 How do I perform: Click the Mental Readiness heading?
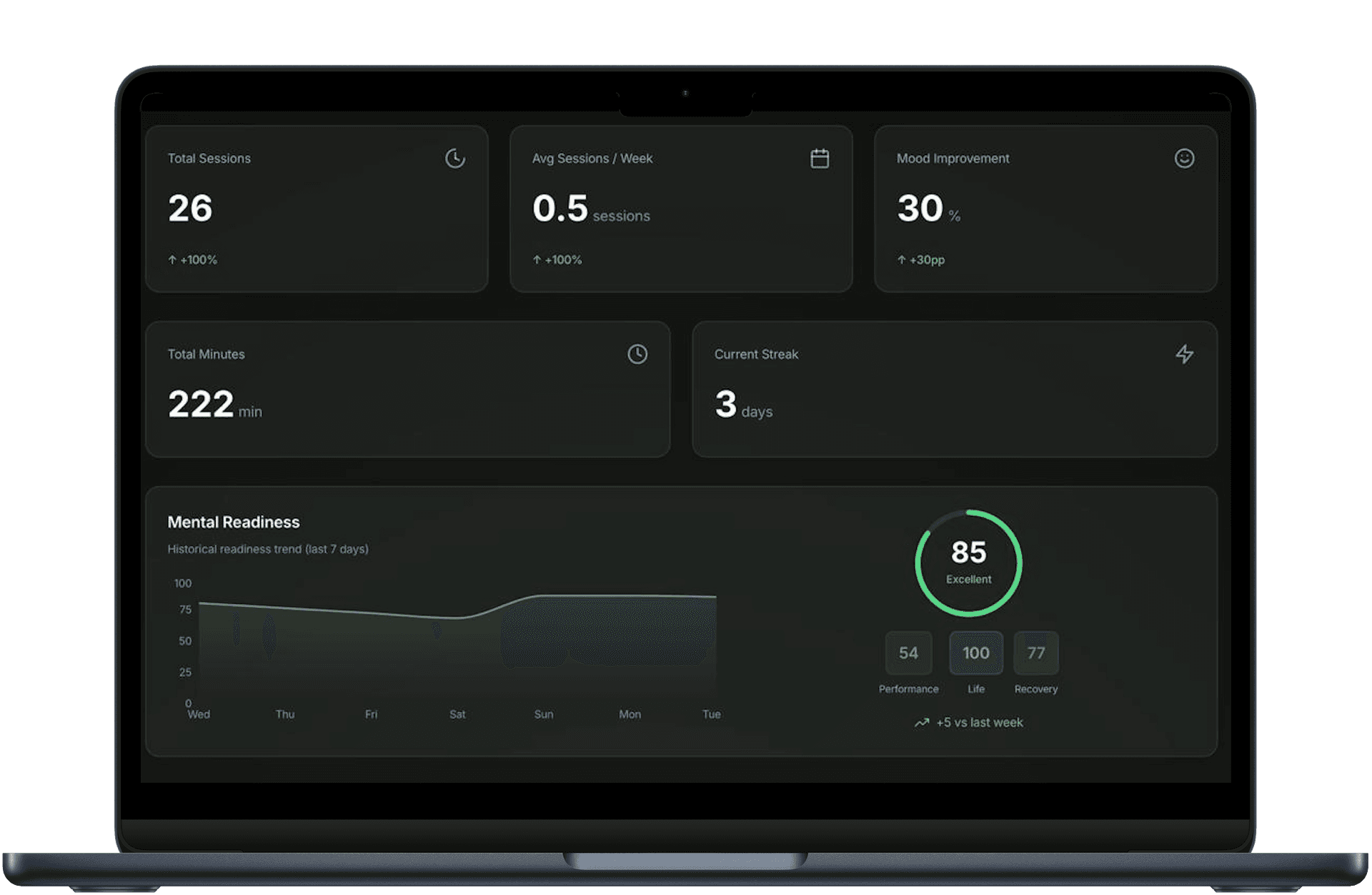click(234, 522)
